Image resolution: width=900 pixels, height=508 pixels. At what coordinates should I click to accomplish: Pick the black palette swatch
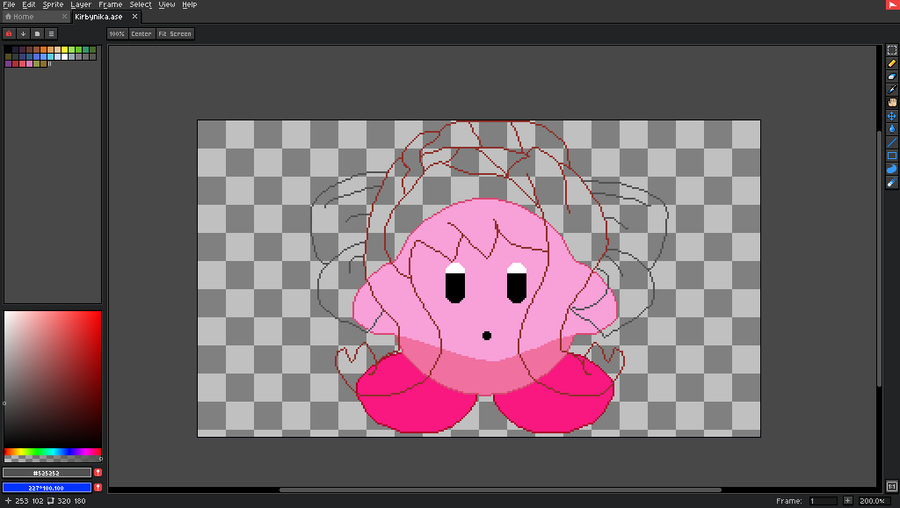click(8, 50)
